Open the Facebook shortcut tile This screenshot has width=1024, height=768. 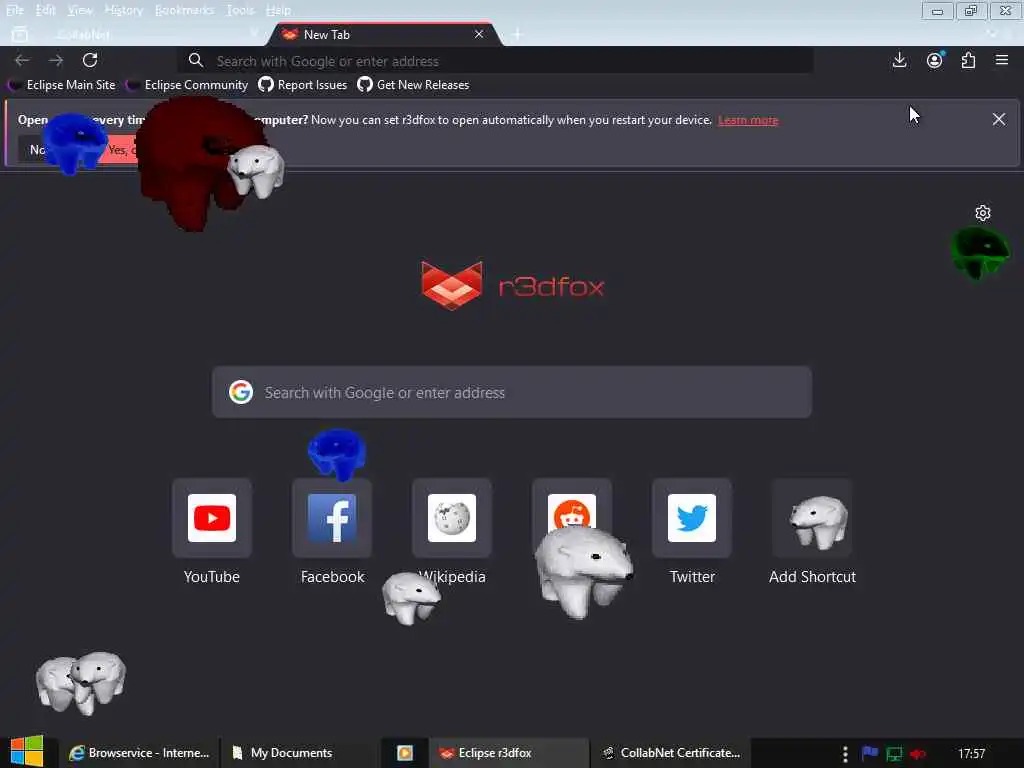332,518
